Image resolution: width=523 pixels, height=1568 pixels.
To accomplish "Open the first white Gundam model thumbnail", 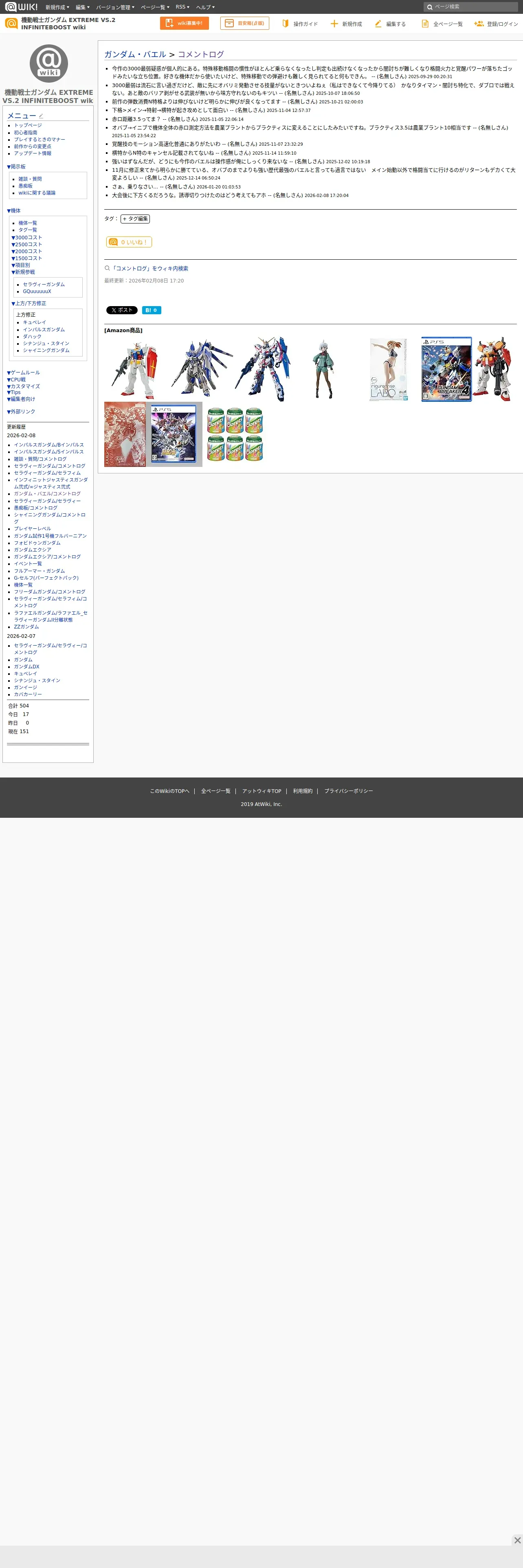I will pyautogui.click(x=134, y=369).
